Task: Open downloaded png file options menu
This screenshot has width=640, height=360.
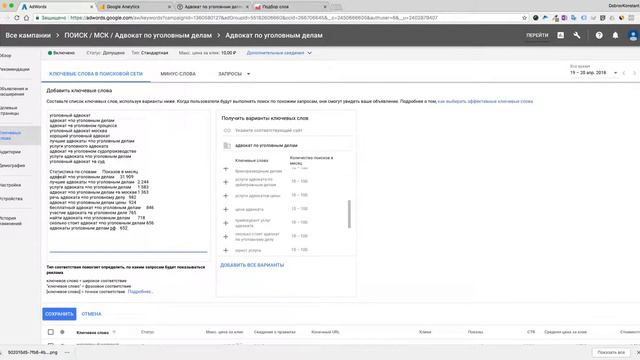Action: click(67, 352)
